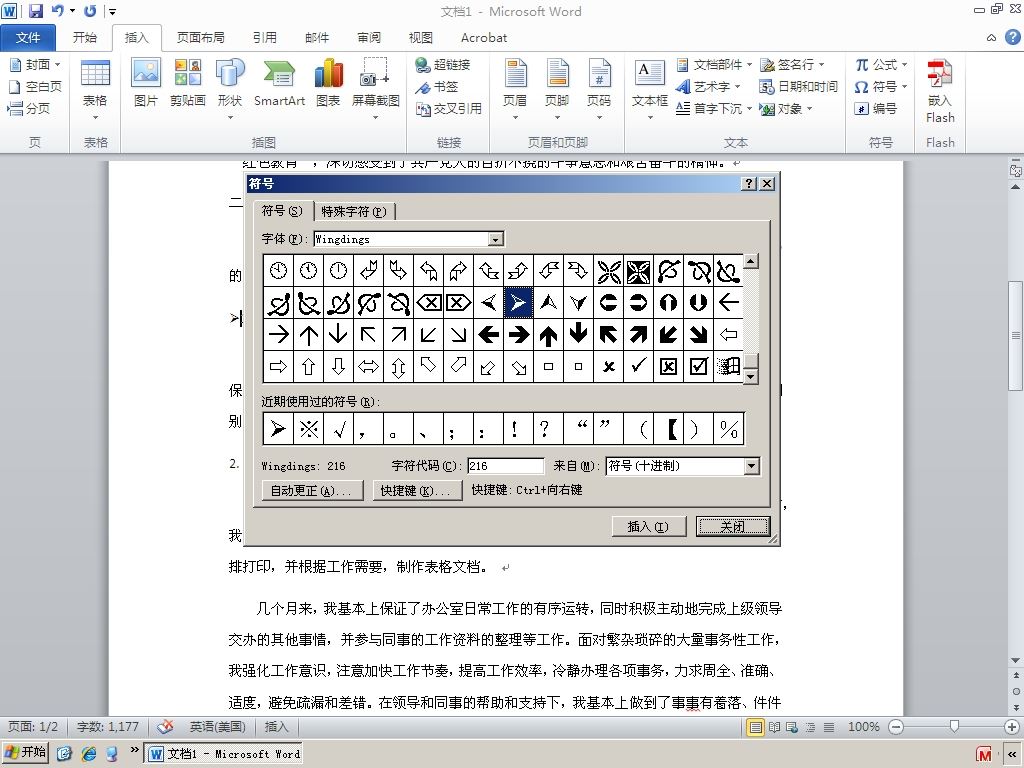1024x768 pixels.
Task: Open the Header (页眉) menu
Action: [515, 89]
